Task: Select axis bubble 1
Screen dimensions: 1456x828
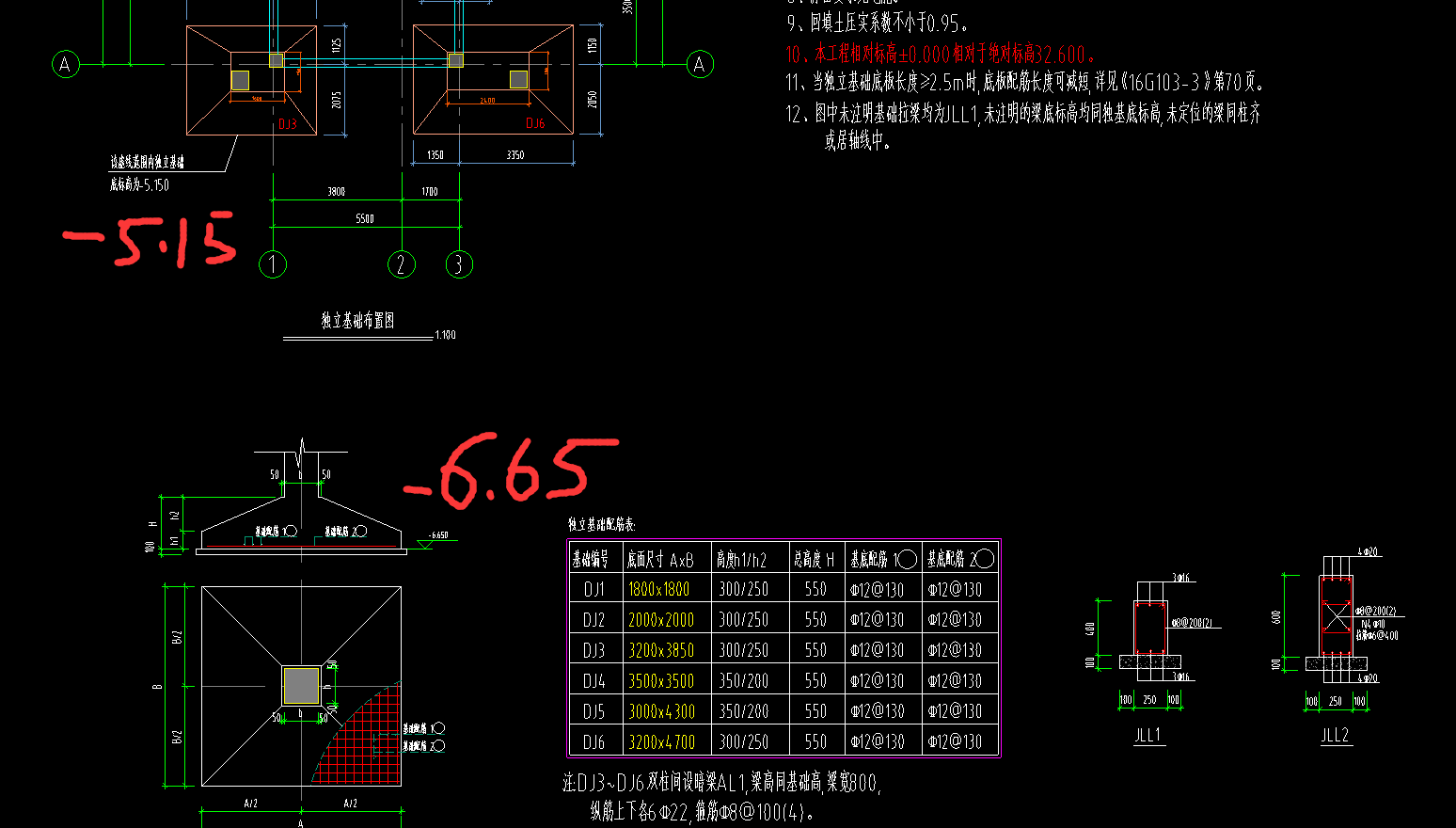Action: (273, 264)
